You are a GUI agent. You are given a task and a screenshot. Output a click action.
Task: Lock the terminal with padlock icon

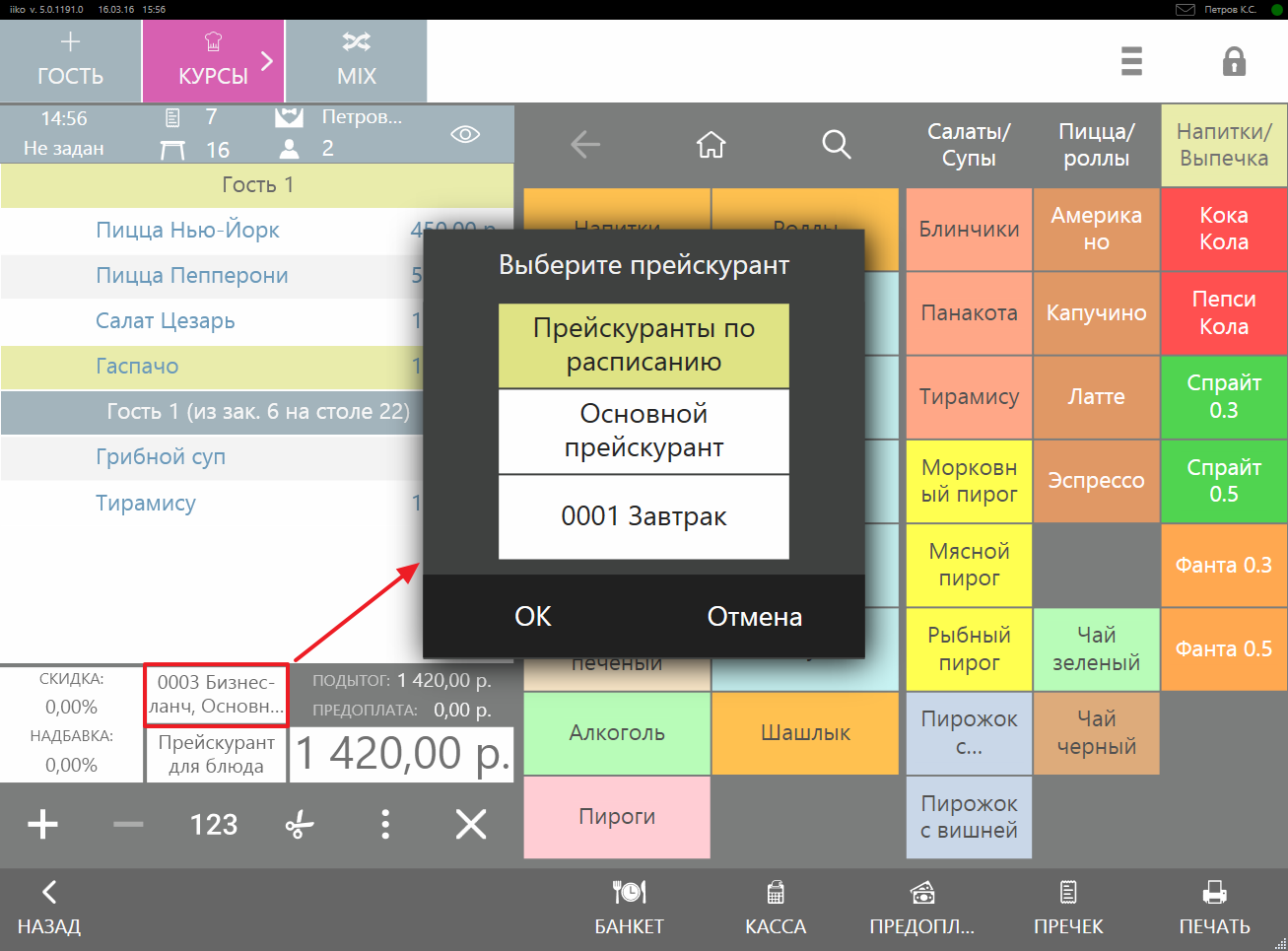pos(1234,61)
